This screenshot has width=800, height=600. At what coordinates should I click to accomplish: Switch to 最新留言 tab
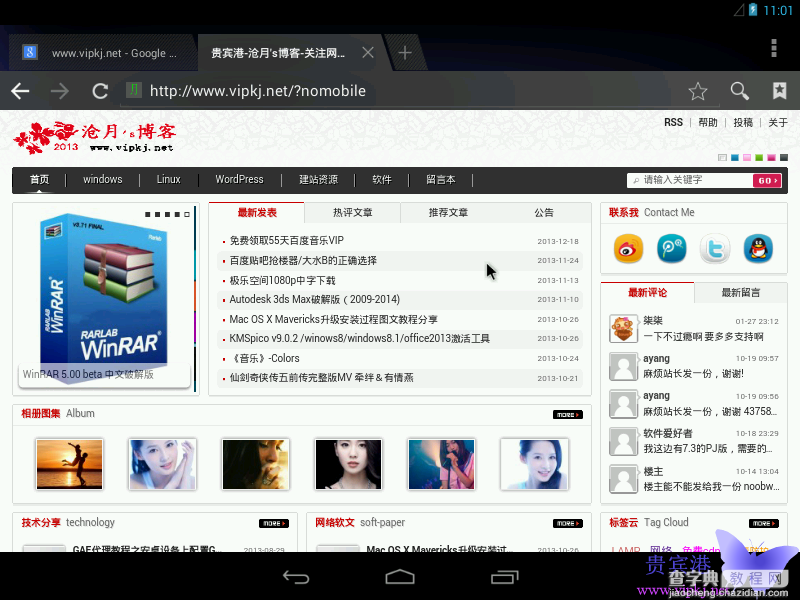coord(740,293)
